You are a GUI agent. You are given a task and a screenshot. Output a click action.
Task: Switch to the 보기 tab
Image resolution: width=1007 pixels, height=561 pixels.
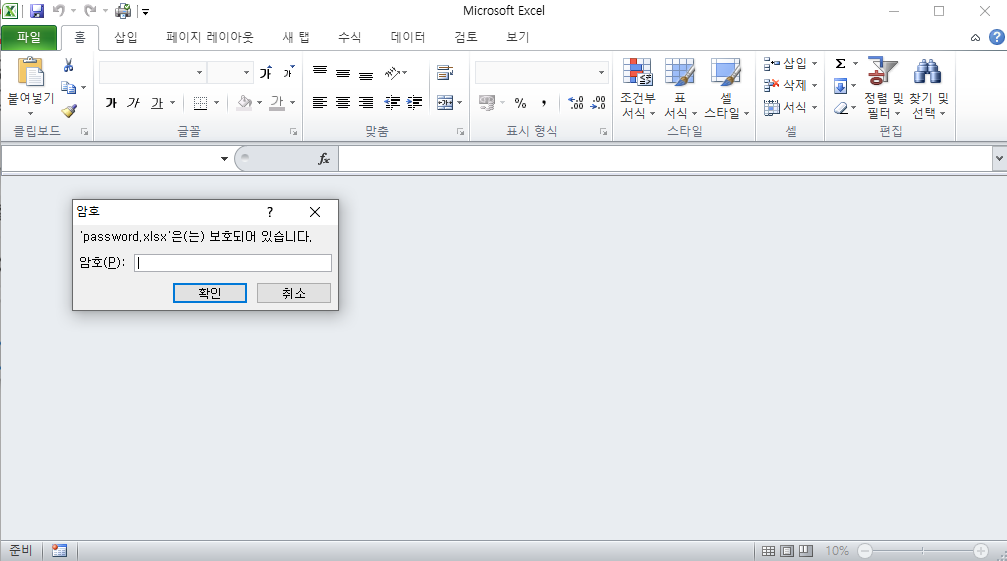coord(518,37)
